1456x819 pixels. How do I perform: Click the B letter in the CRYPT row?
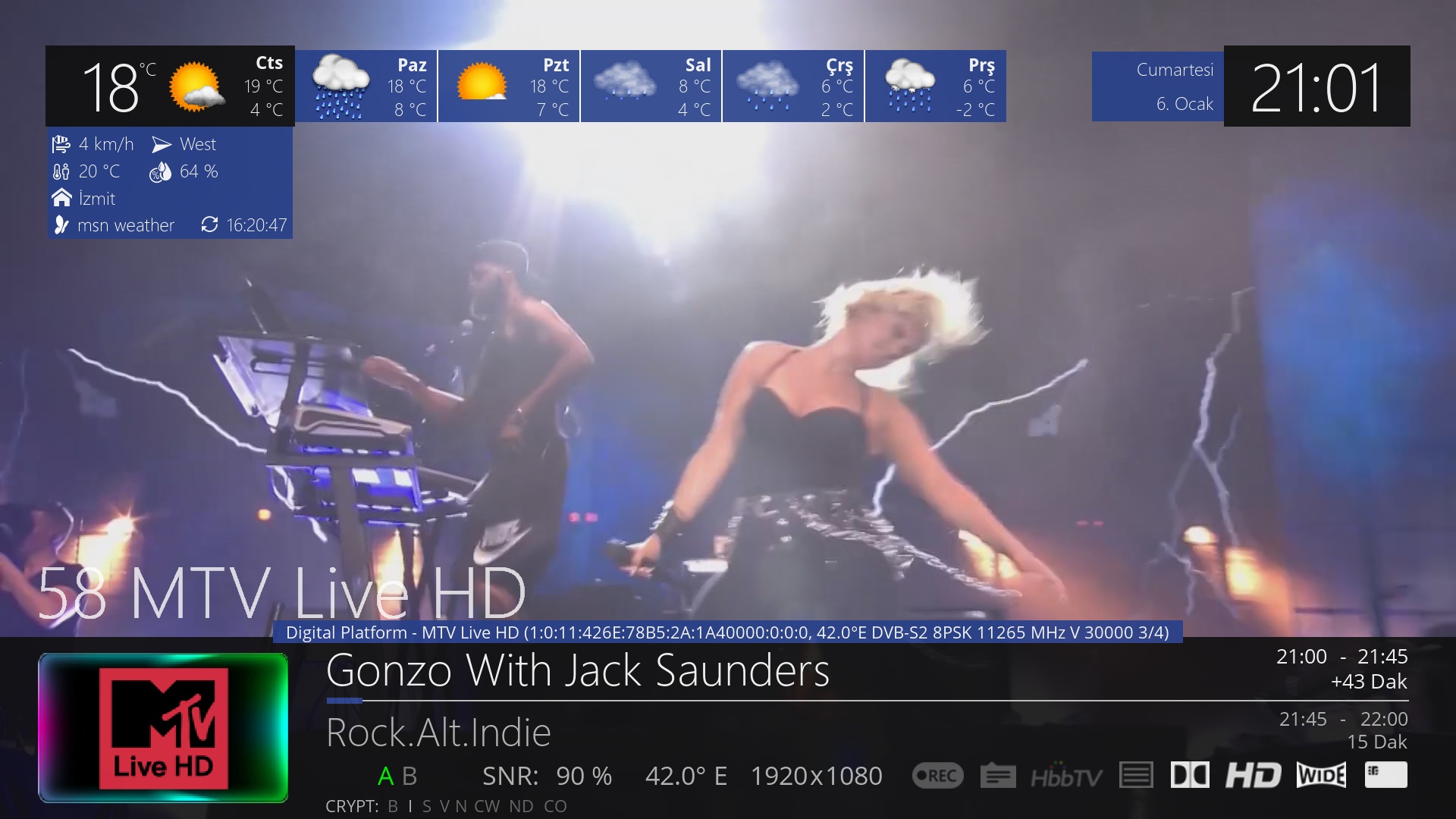click(x=393, y=806)
